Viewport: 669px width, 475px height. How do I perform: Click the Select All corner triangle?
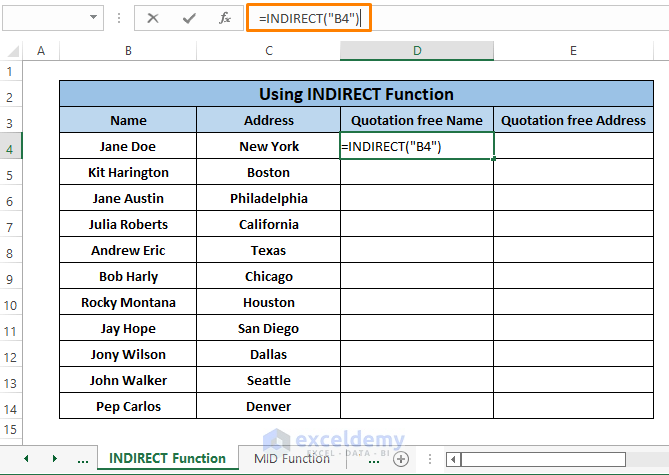(x=14, y=51)
